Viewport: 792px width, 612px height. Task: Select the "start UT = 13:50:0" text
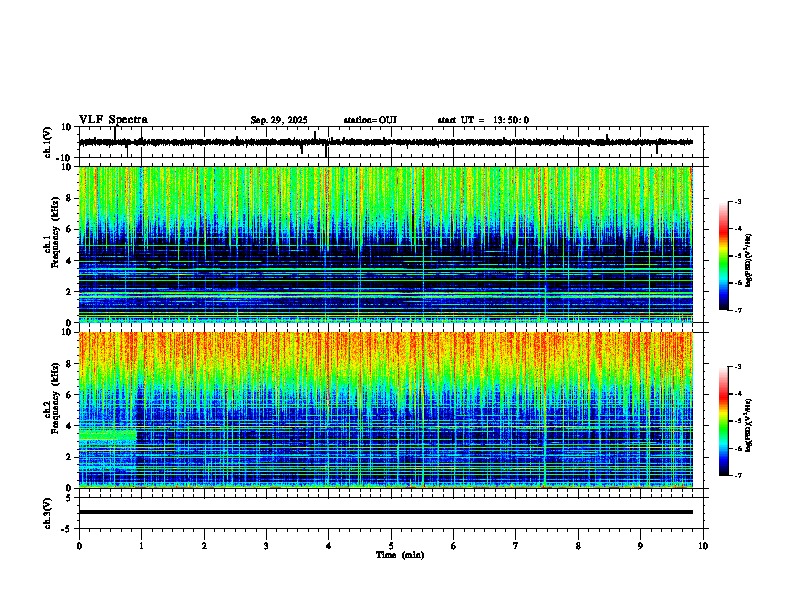tap(483, 120)
